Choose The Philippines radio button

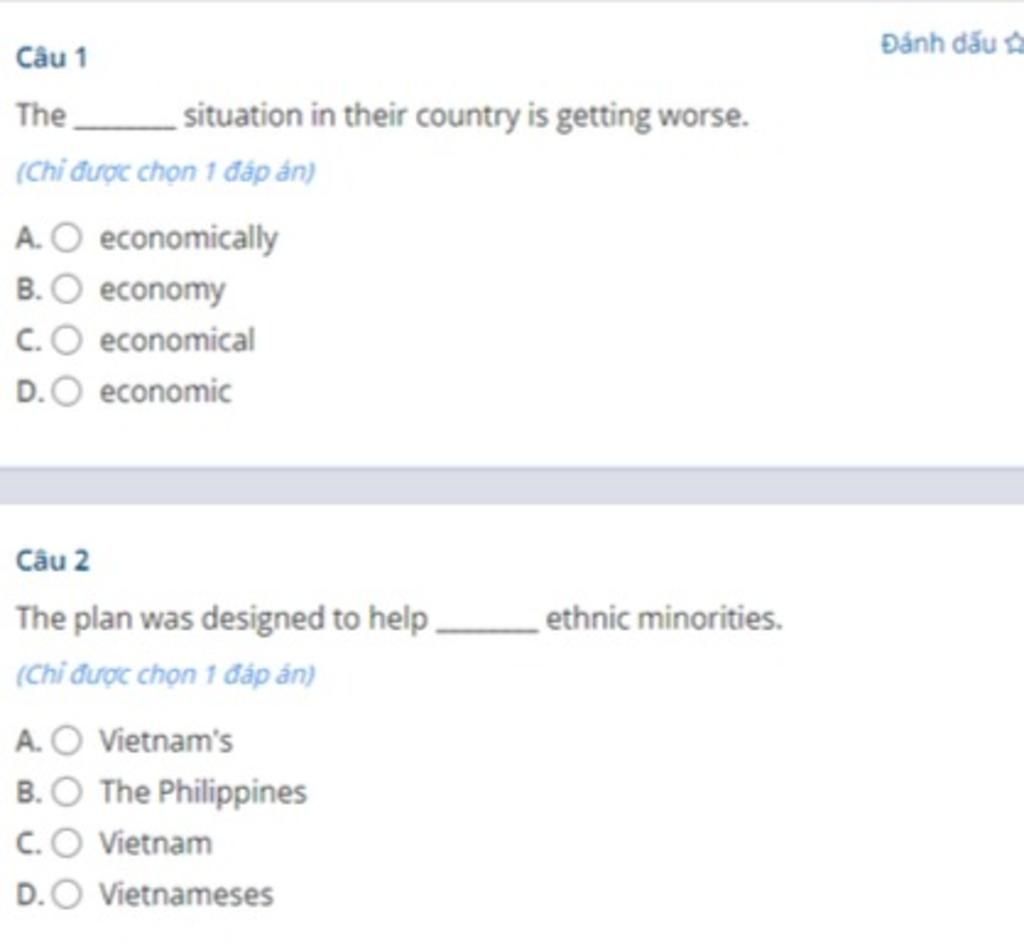(67, 792)
